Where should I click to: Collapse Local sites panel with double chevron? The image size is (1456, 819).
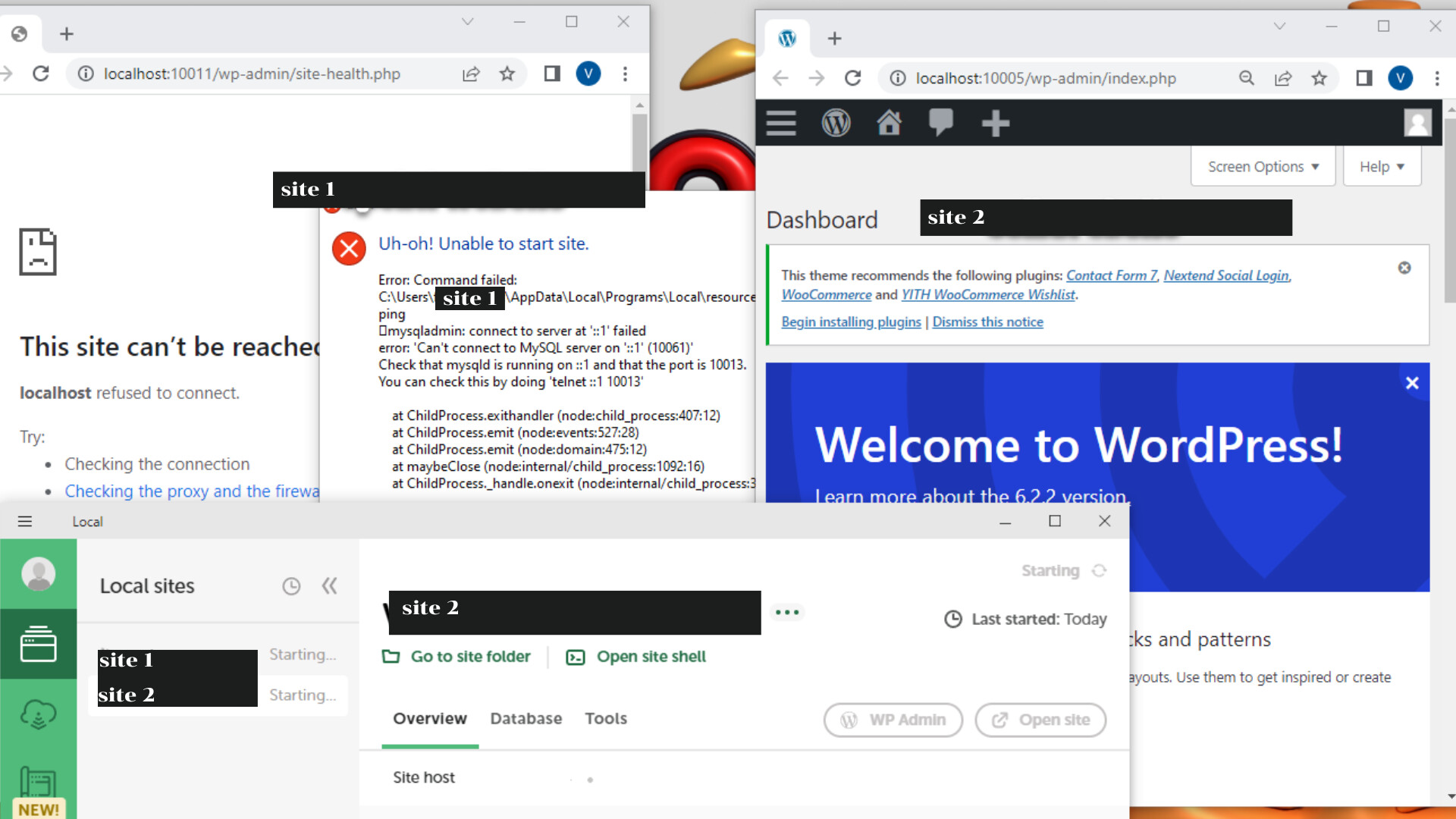click(x=329, y=585)
